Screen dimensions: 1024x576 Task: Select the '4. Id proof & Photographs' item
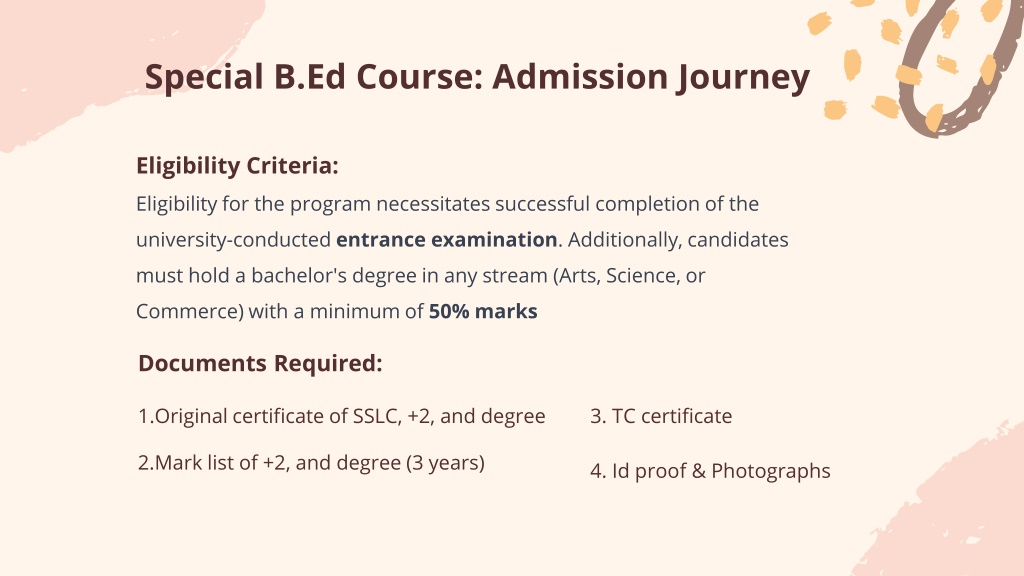click(710, 471)
